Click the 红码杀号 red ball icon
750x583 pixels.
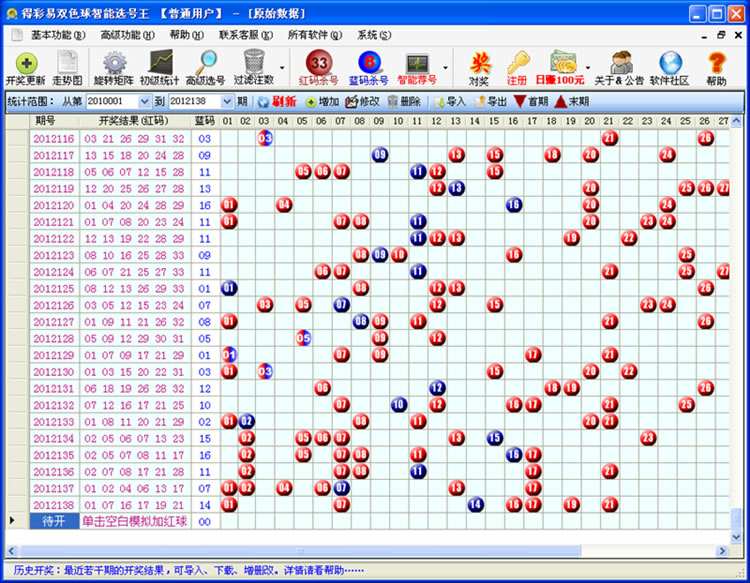tap(319, 68)
